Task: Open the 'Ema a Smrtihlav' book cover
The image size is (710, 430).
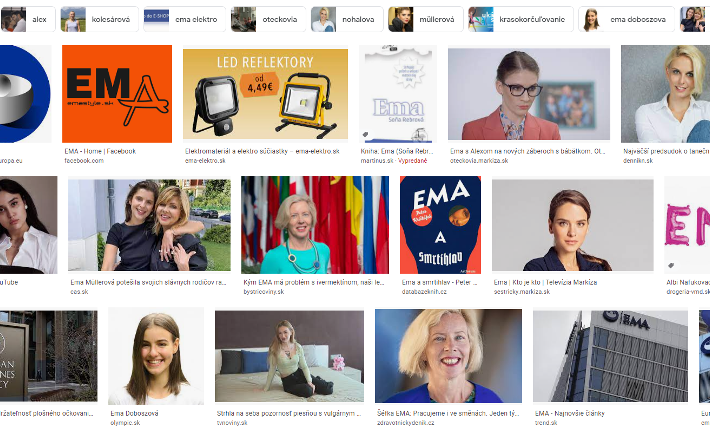Action: (440, 225)
